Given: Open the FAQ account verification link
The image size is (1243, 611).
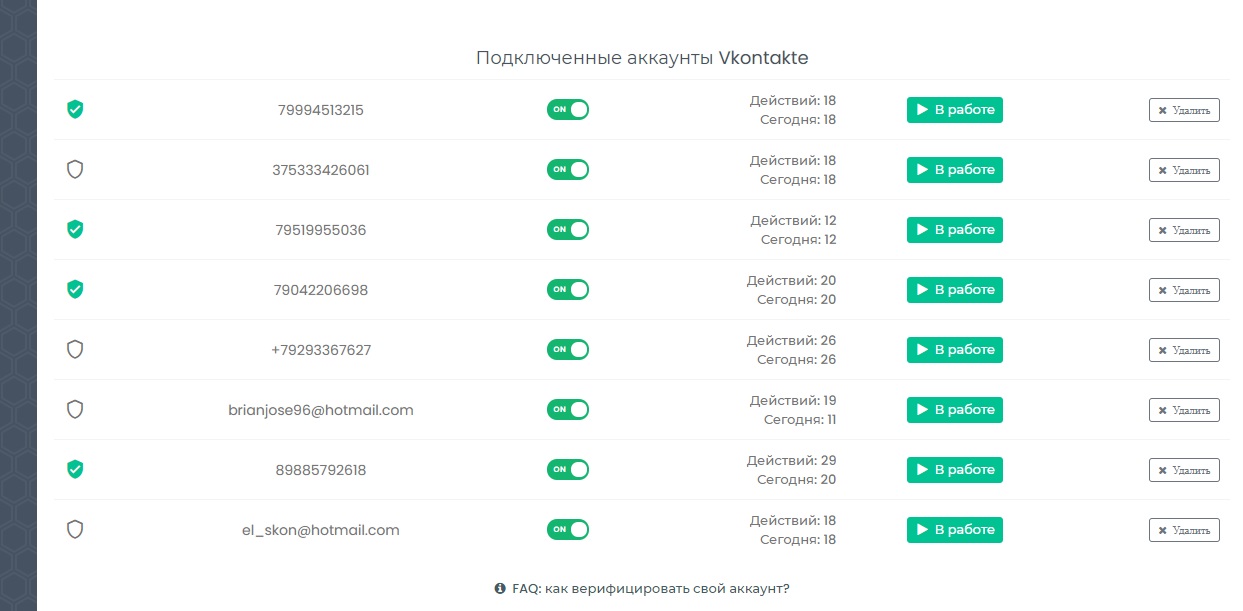Looking at the screenshot, I should point(650,589).
